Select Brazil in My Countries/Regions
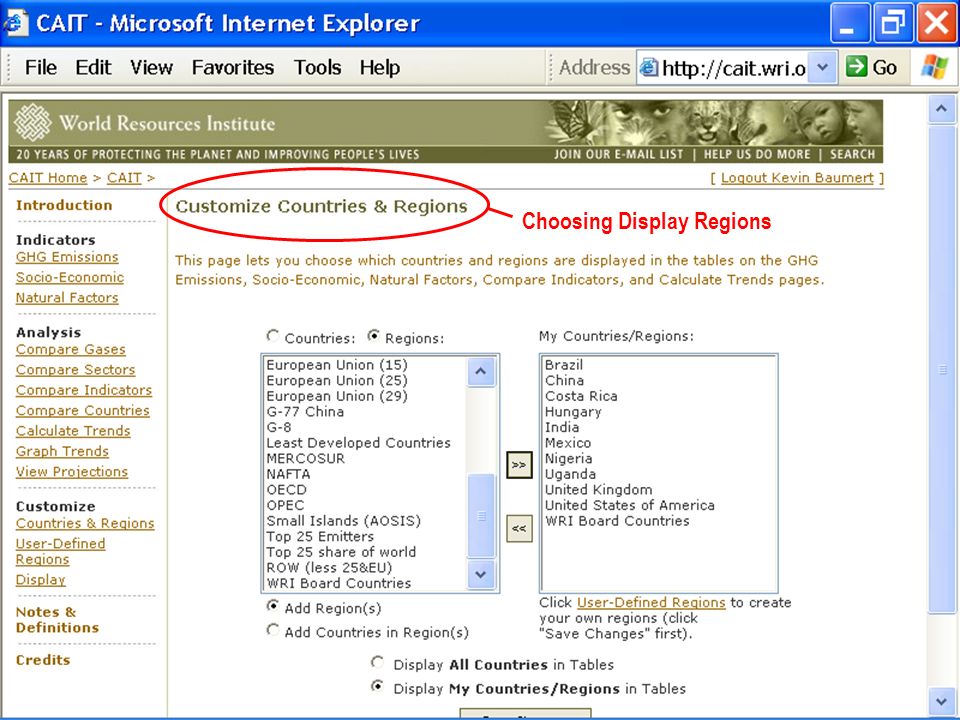The height and width of the screenshot is (720, 960). tap(564, 365)
